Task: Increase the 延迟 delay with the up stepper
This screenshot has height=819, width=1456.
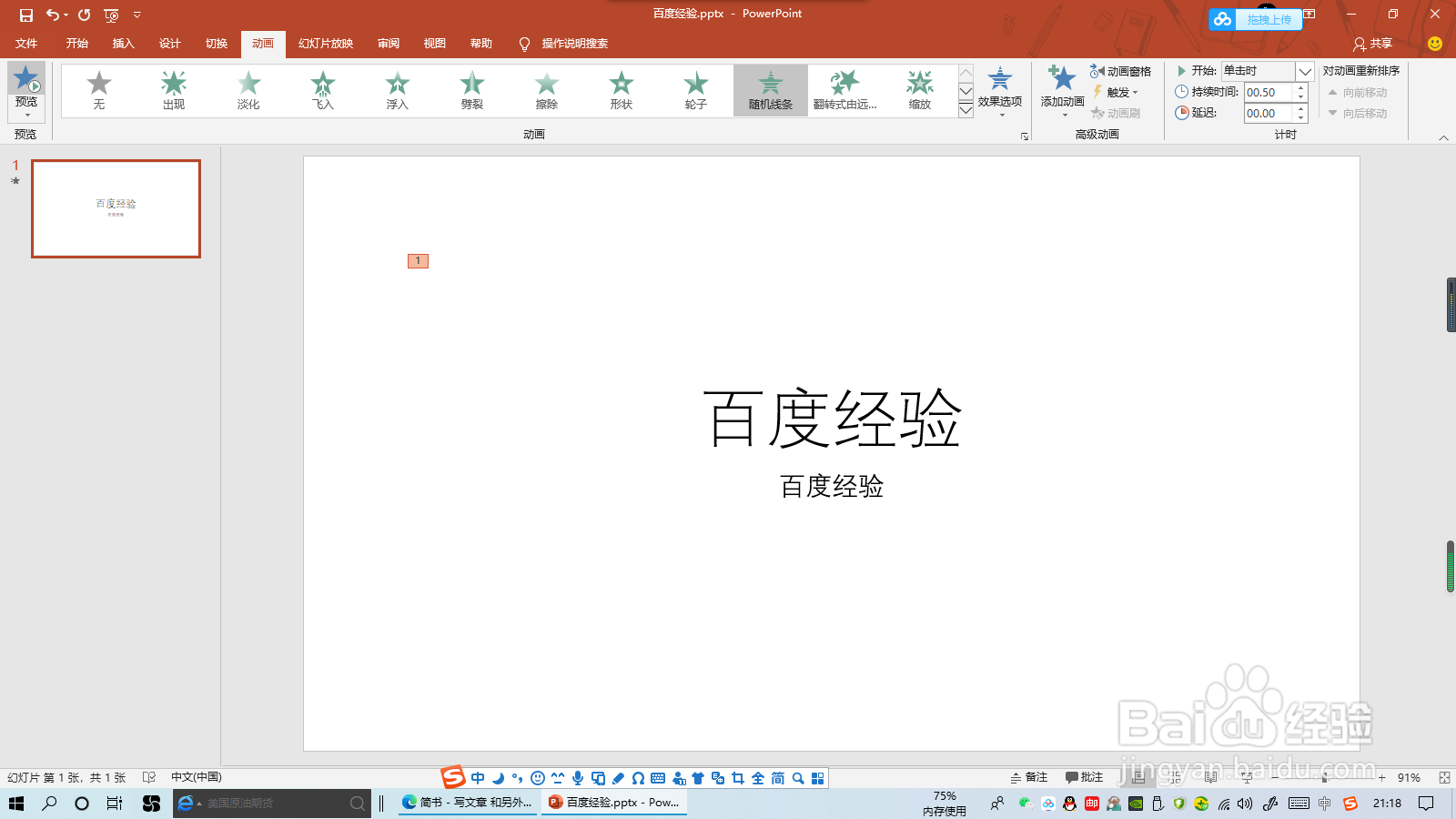Action: [x=1301, y=108]
